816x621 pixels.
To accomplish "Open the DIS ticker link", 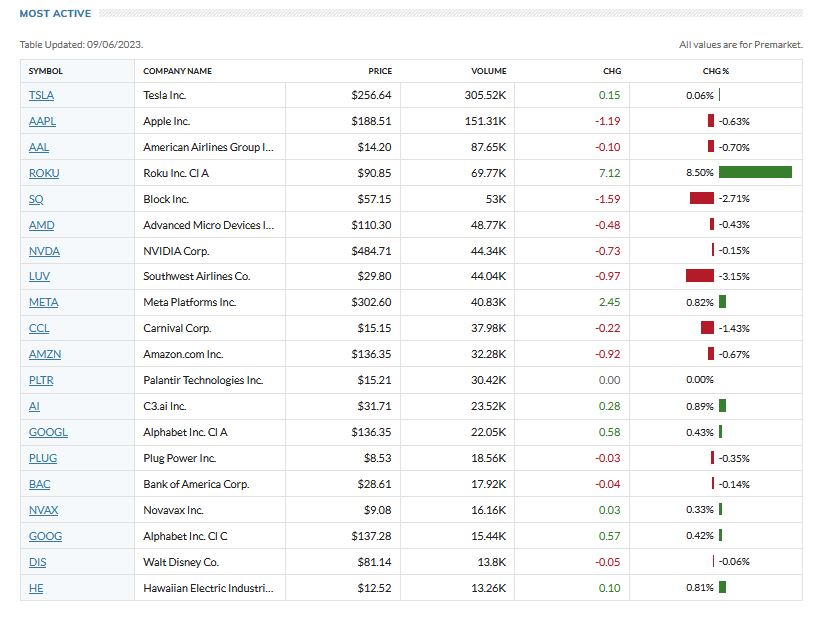I will click(x=37, y=562).
